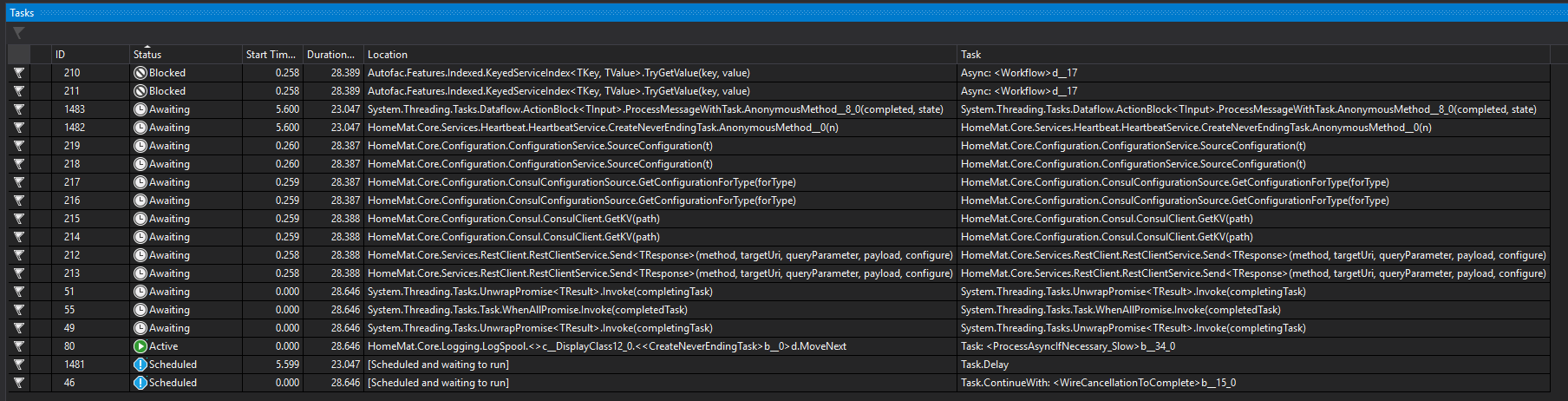Screen dimensions: 1568x401
Task: Select Async Workflow task cell in row 210
Action: click(x=1253, y=73)
